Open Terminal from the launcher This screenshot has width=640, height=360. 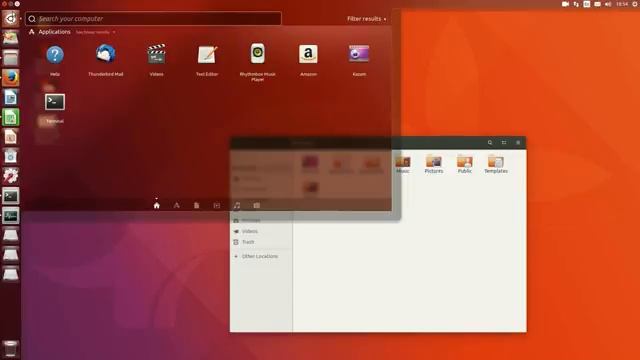coord(10,196)
